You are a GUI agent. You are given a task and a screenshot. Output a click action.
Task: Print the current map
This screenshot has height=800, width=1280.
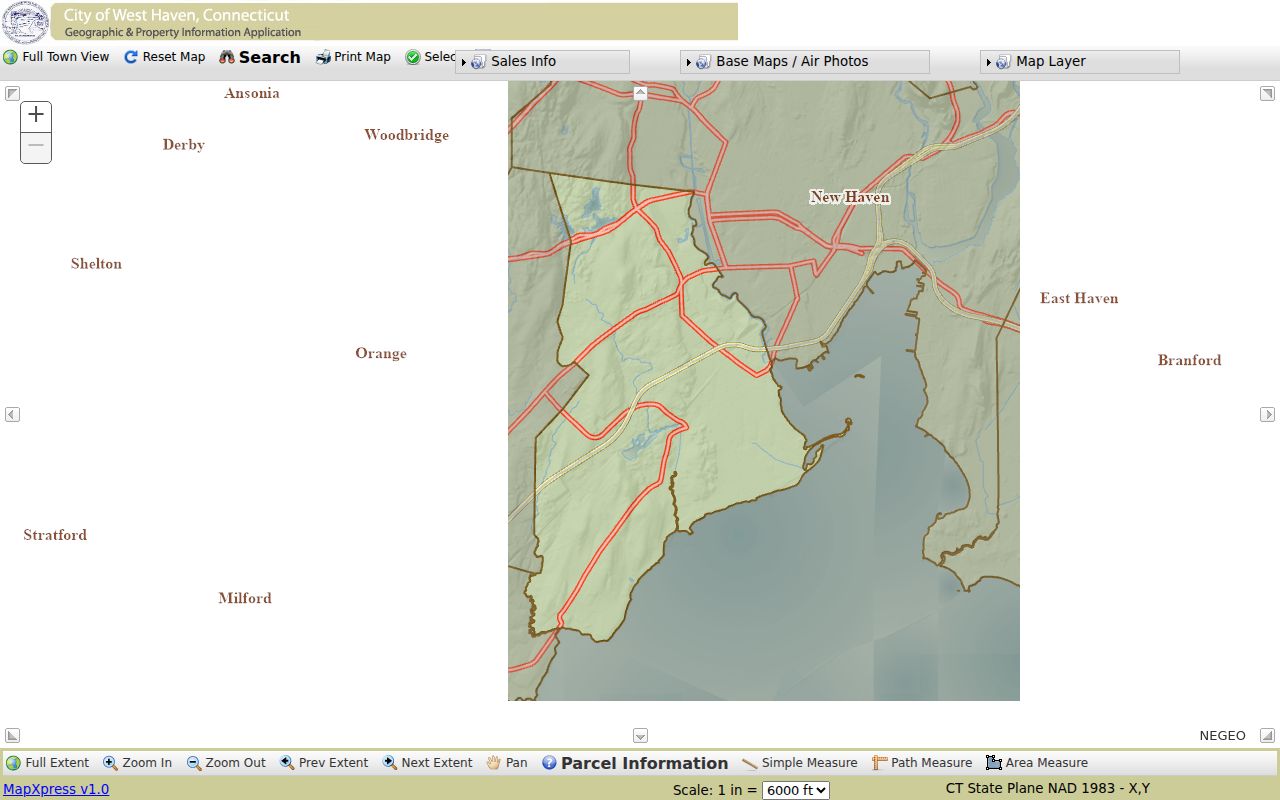click(353, 57)
